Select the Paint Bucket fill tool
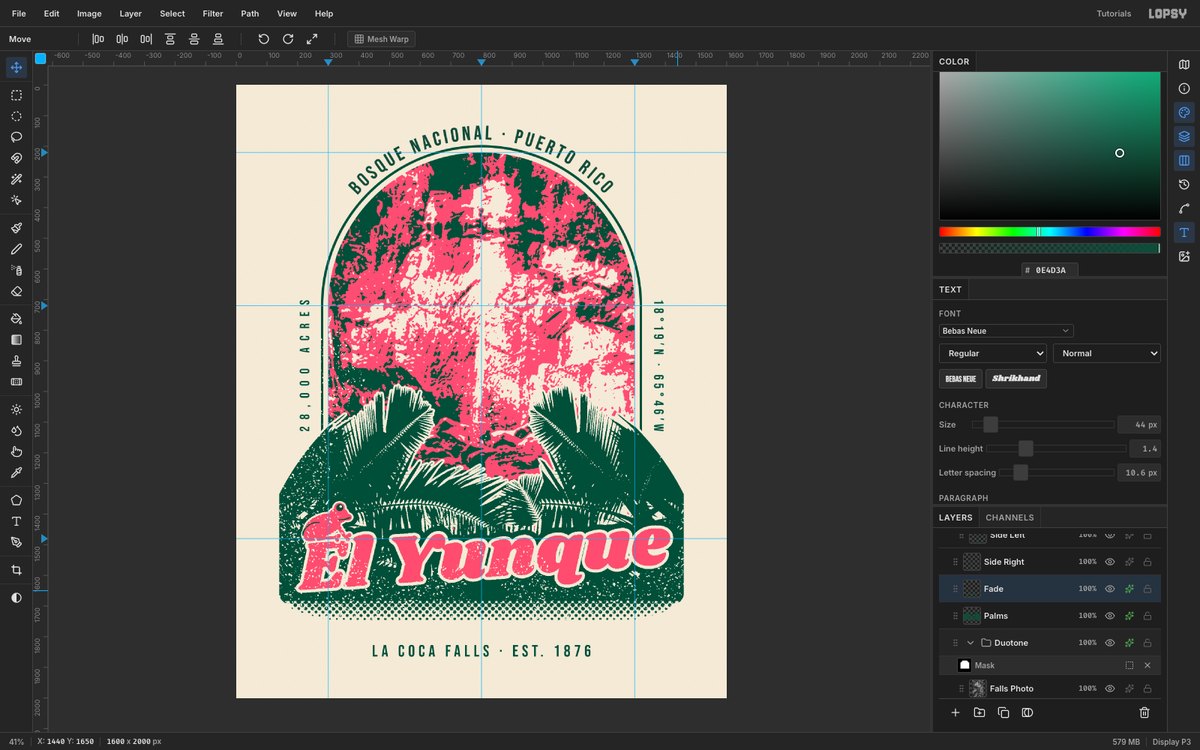The width and height of the screenshot is (1200, 750). pos(16,318)
